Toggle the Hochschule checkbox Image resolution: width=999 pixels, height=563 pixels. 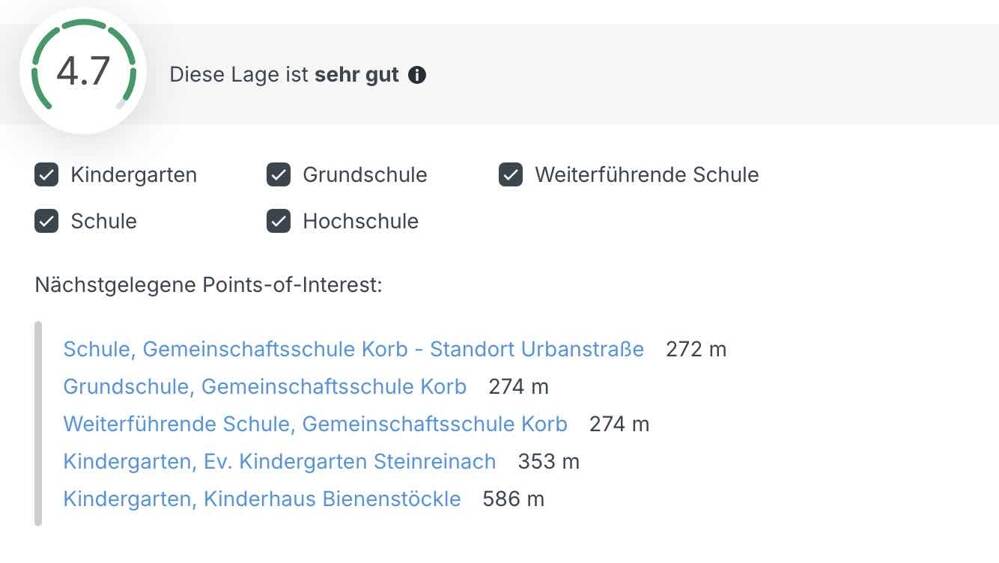coord(278,221)
